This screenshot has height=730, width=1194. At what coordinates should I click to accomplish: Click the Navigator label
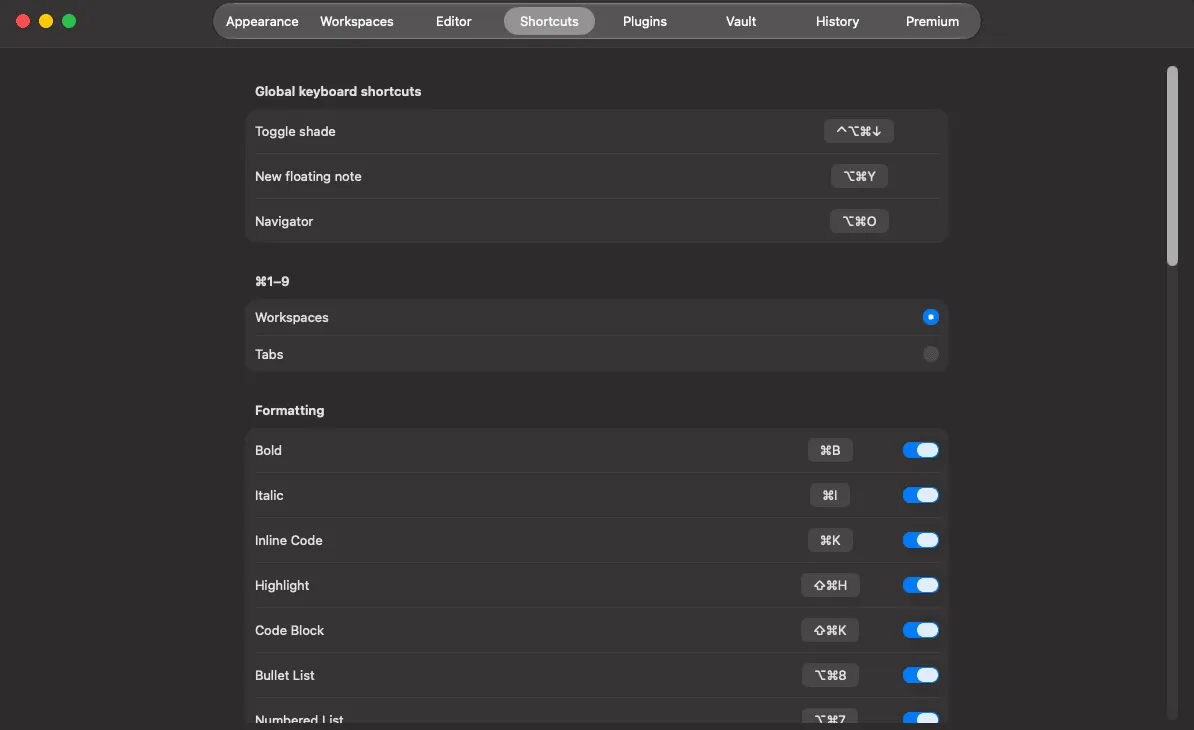tap(283, 221)
